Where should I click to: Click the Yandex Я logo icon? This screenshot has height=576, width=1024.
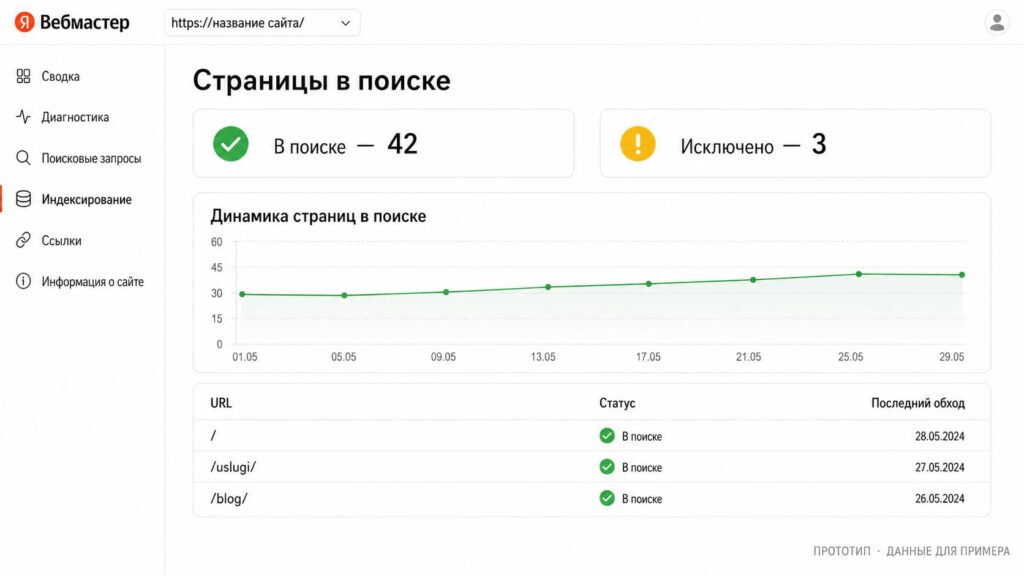[x=24, y=22]
